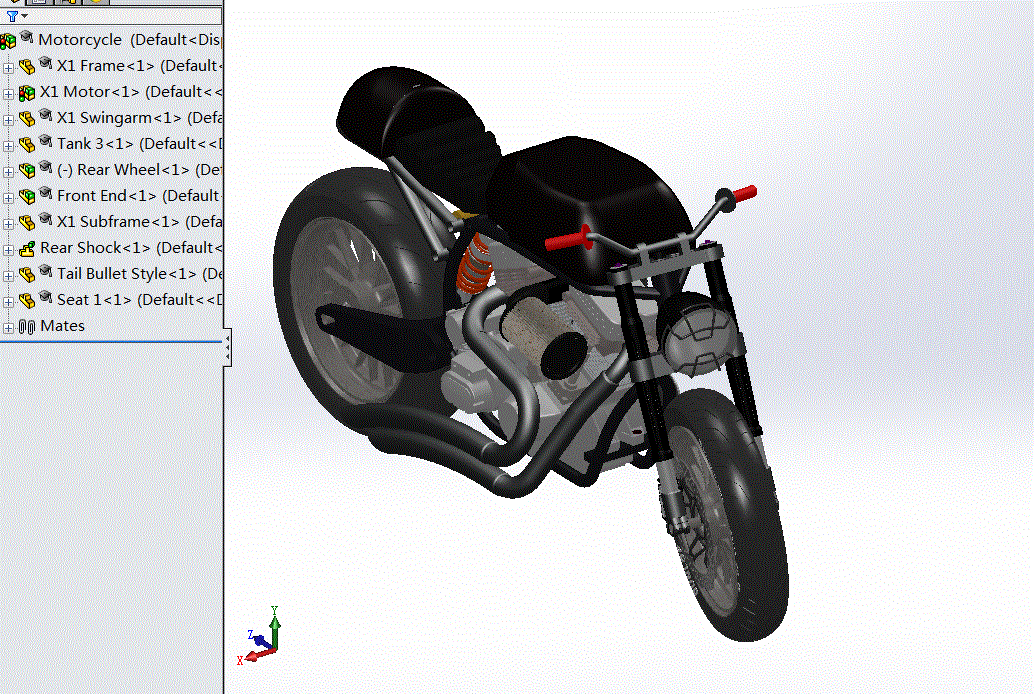
Task: Select the (-) Rear Wheel<1> label
Action: coord(123,170)
